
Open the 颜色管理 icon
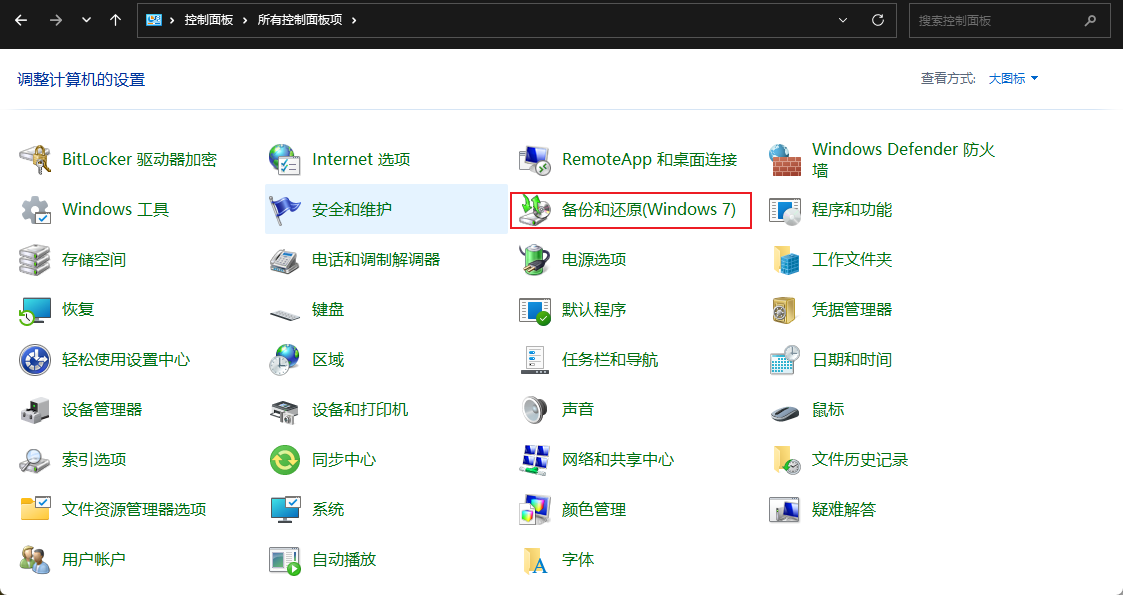(535, 509)
